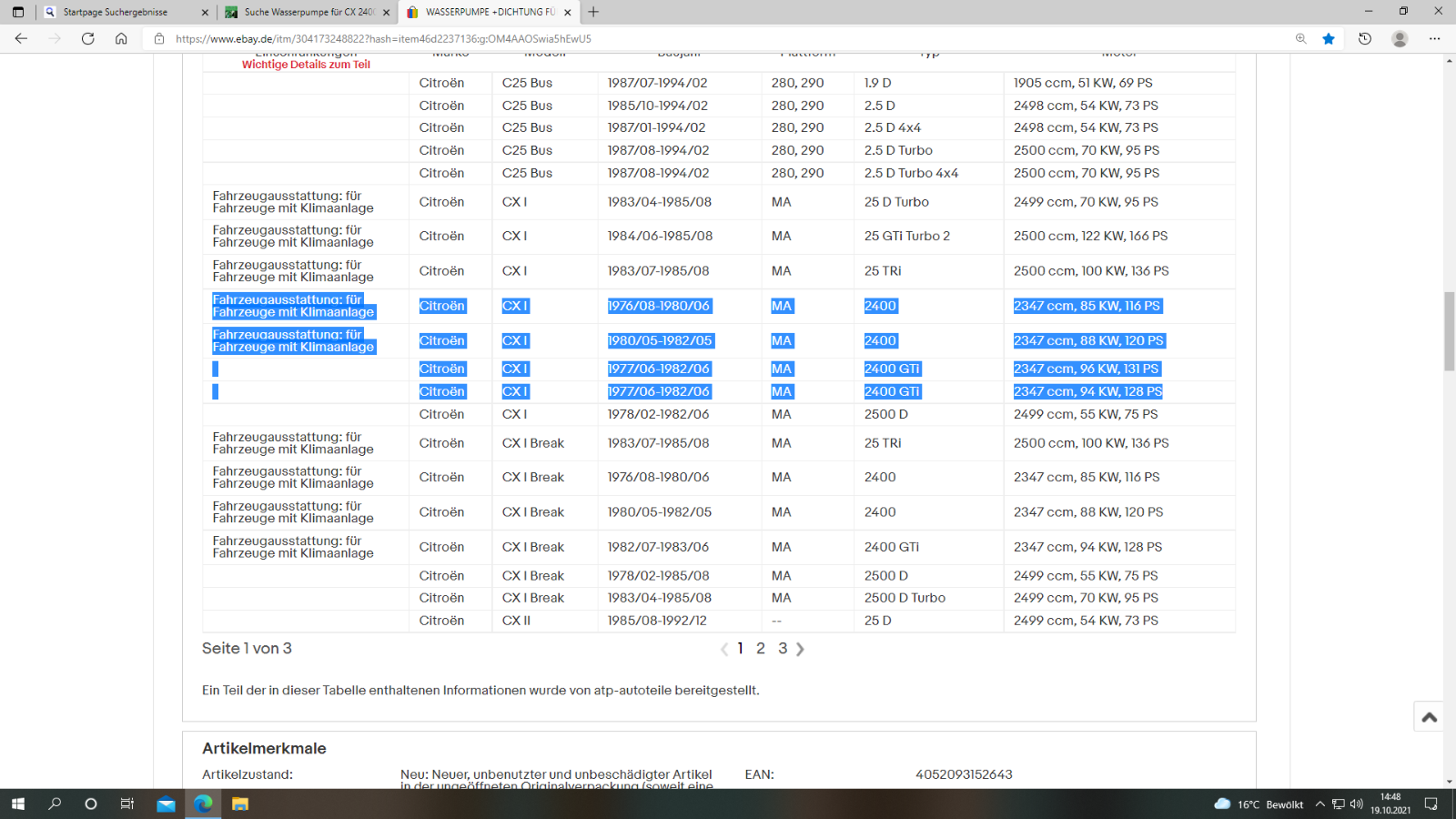Click the '1.9 D' type cell

pyautogui.click(x=877, y=83)
